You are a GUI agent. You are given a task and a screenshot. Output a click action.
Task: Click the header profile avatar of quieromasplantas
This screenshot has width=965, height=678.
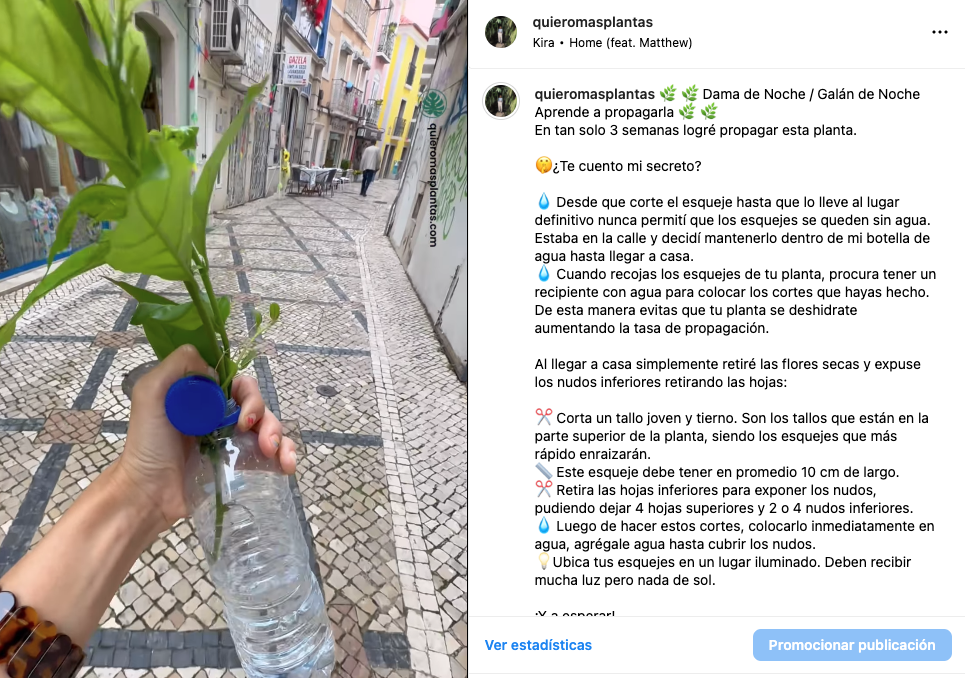pyautogui.click(x=501, y=32)
